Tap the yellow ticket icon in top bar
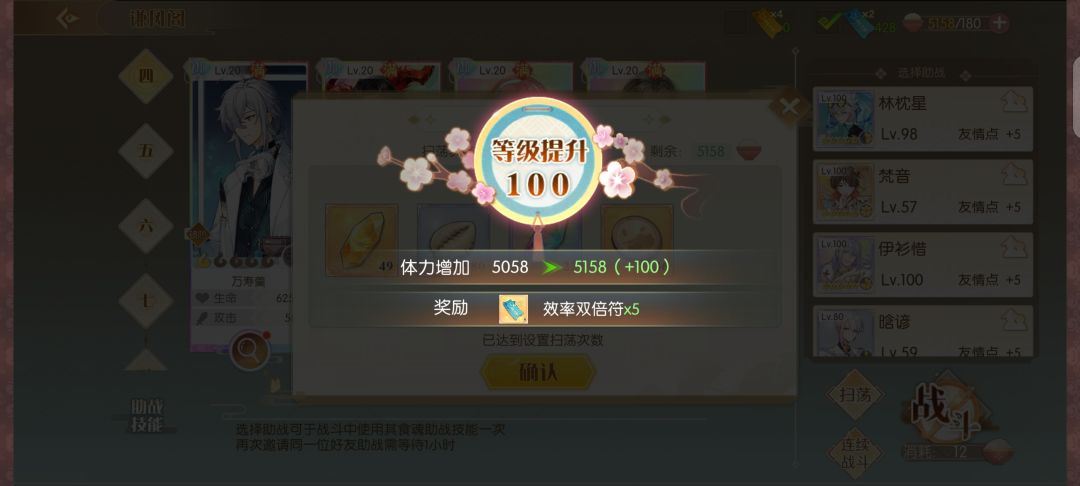The width and height of the screenshot is (1080, 486). 767,23
